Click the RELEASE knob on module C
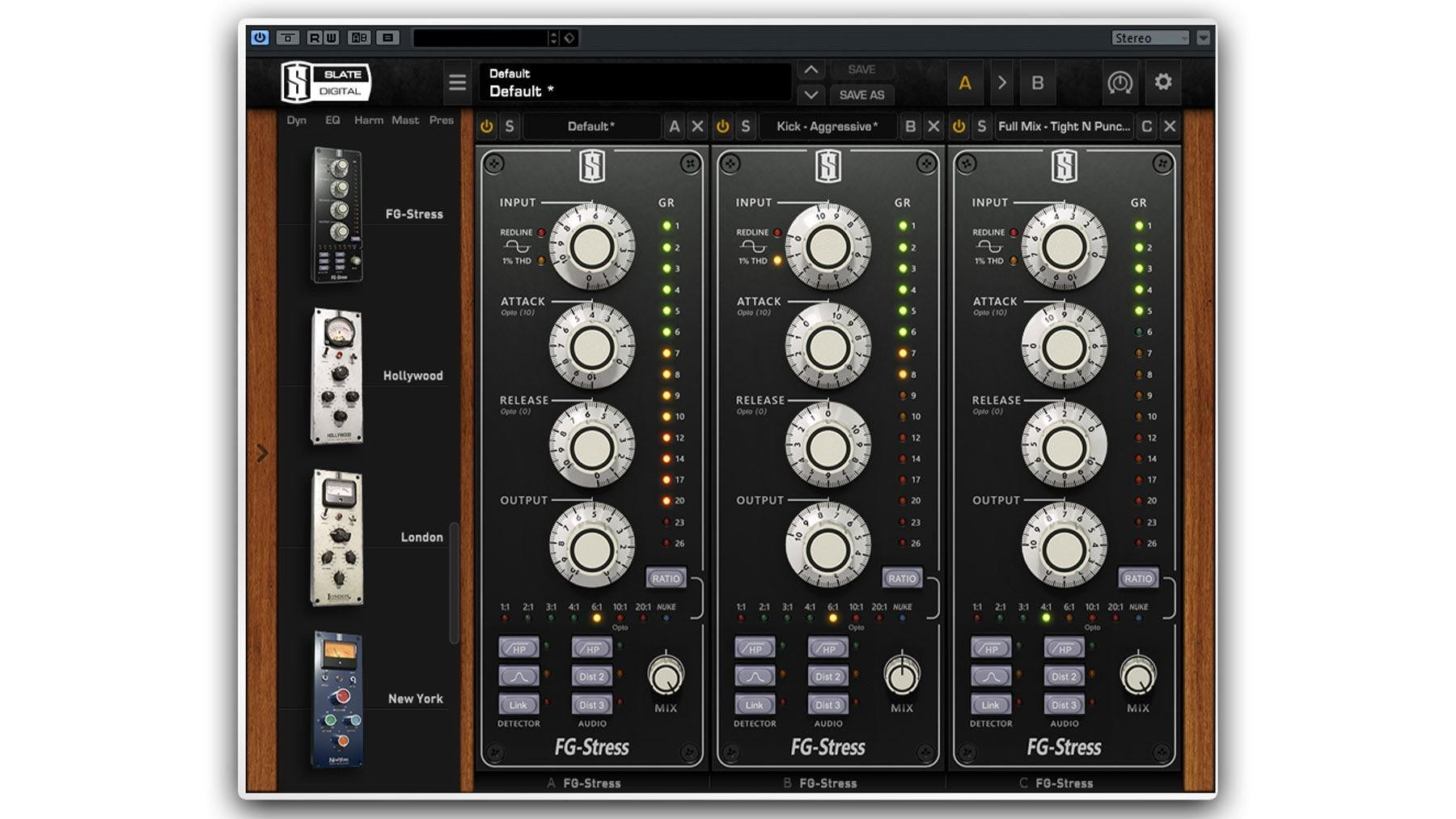The height and width of the screenshot is (819, 1456). click(1064, 447)
